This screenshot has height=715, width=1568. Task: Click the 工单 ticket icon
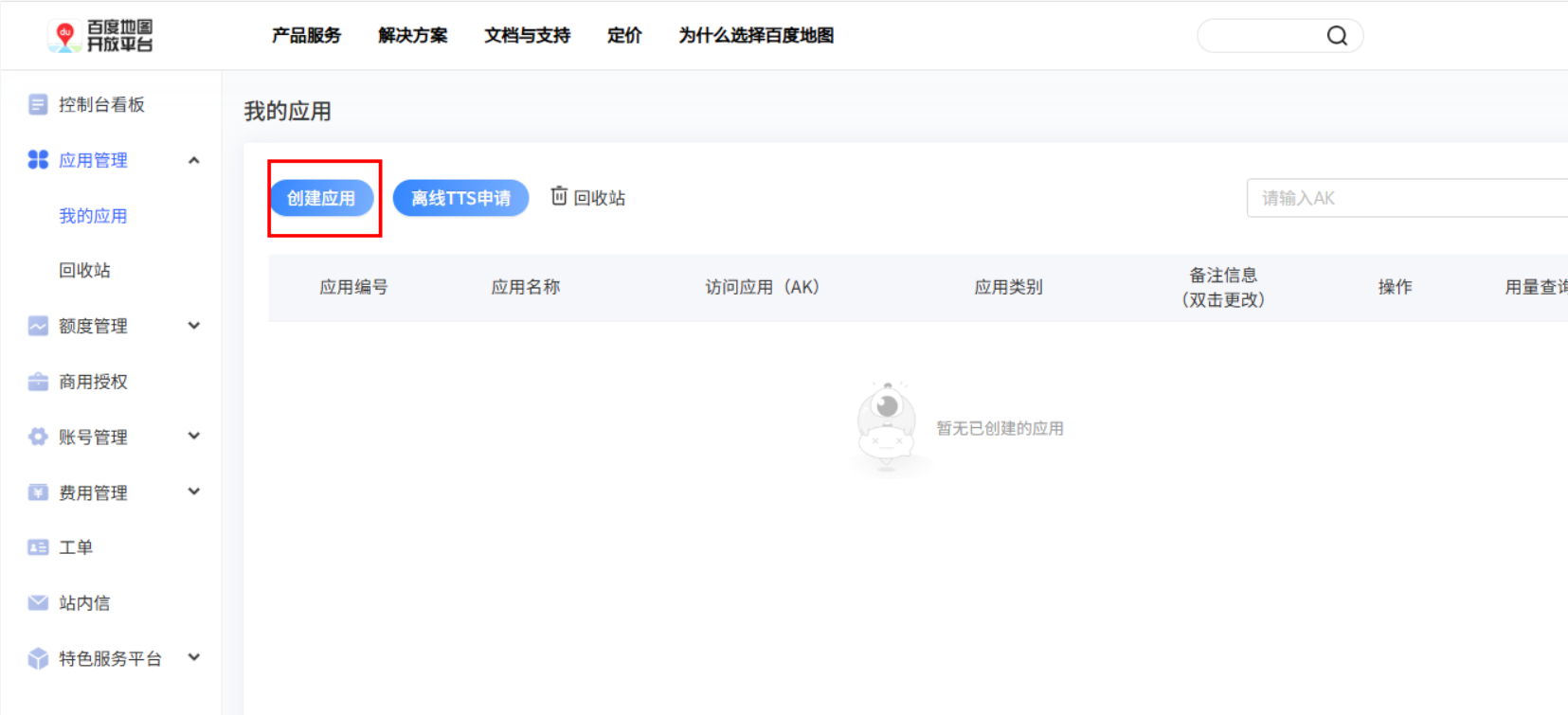pyautogui.click(x=38, y=547)
